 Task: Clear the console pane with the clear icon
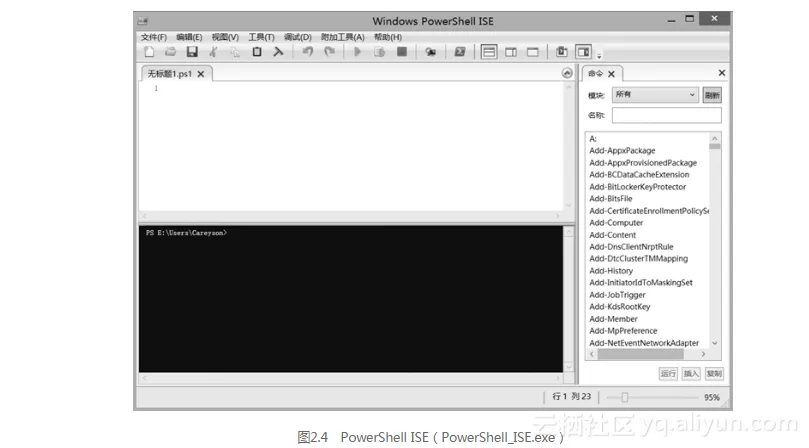tap(278, 52)
